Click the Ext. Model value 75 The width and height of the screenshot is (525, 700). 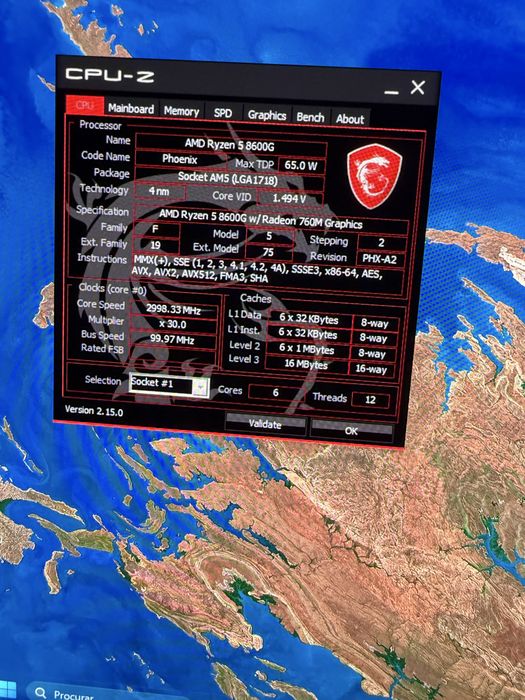pos(269,252)
